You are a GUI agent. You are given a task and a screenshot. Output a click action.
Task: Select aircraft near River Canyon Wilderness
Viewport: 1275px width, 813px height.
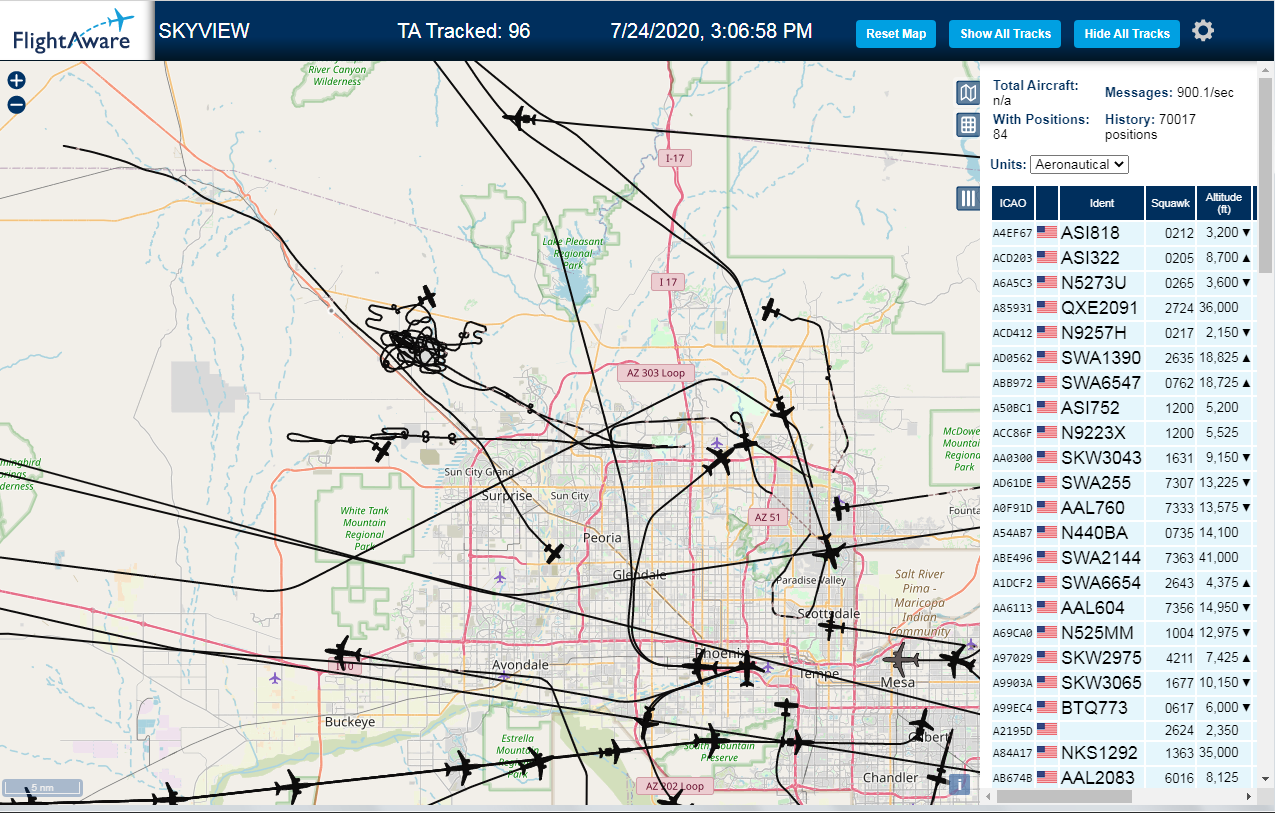(x=521, y=119)
